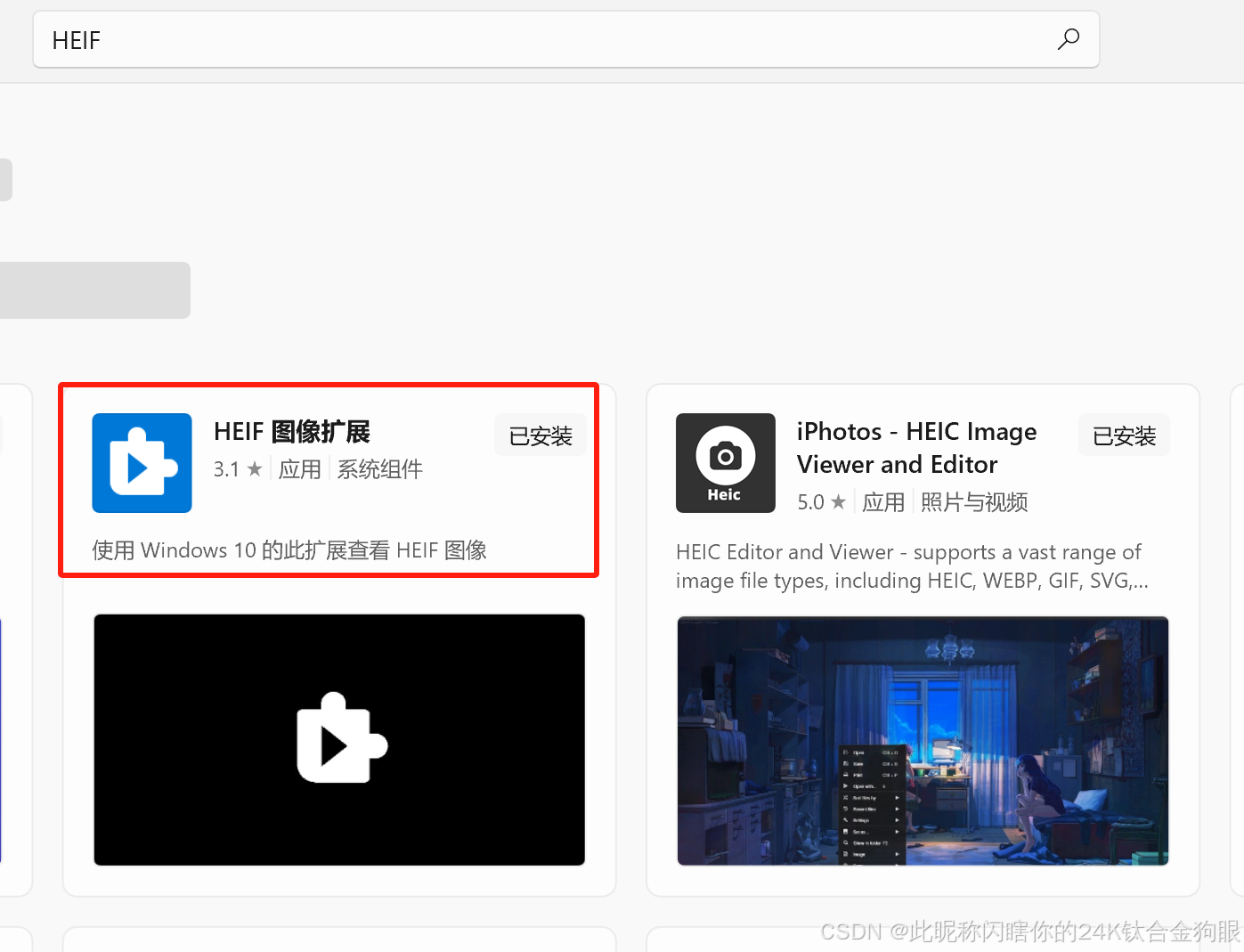The image size is (1244, 952).
Task: Click the 照片与视频 category label
Action: (974, 502)
